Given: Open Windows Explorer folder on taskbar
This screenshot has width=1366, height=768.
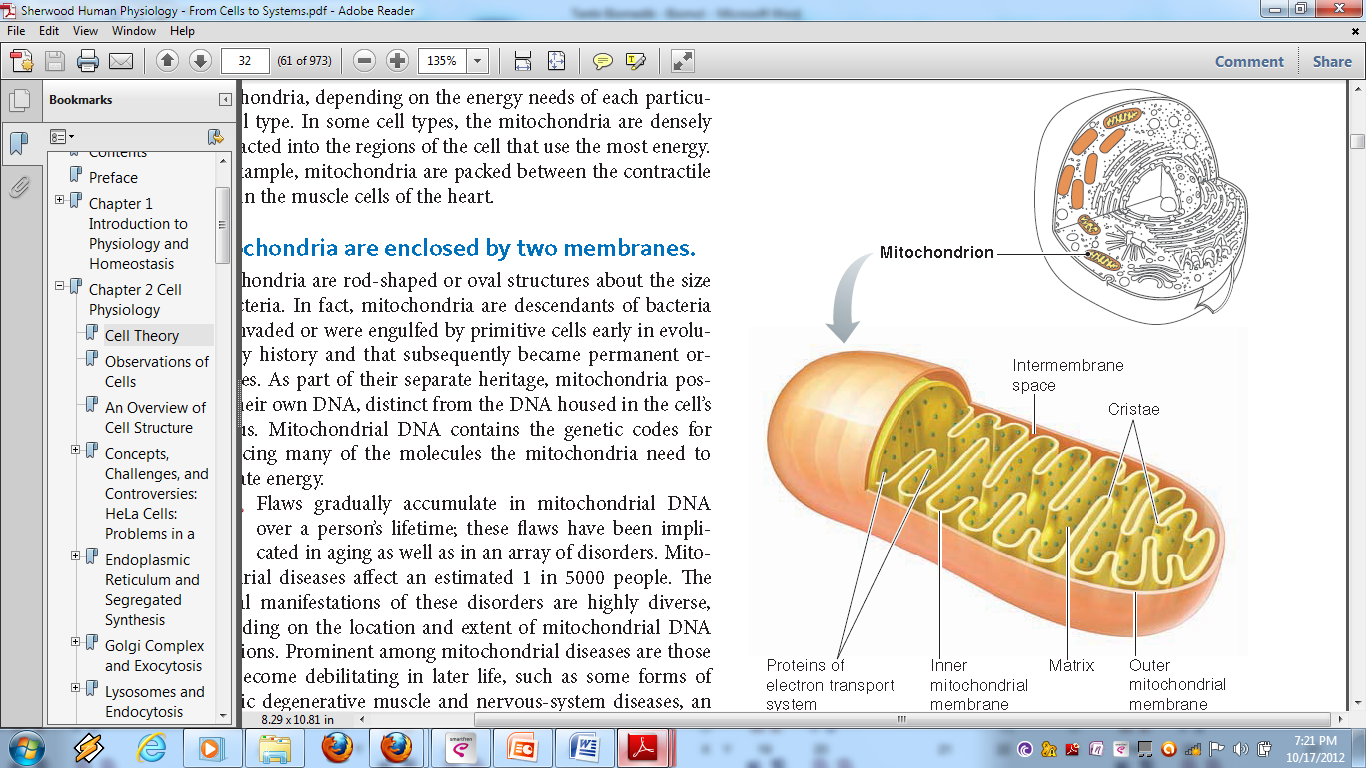Looking at the screenshot, I should 275,748.
